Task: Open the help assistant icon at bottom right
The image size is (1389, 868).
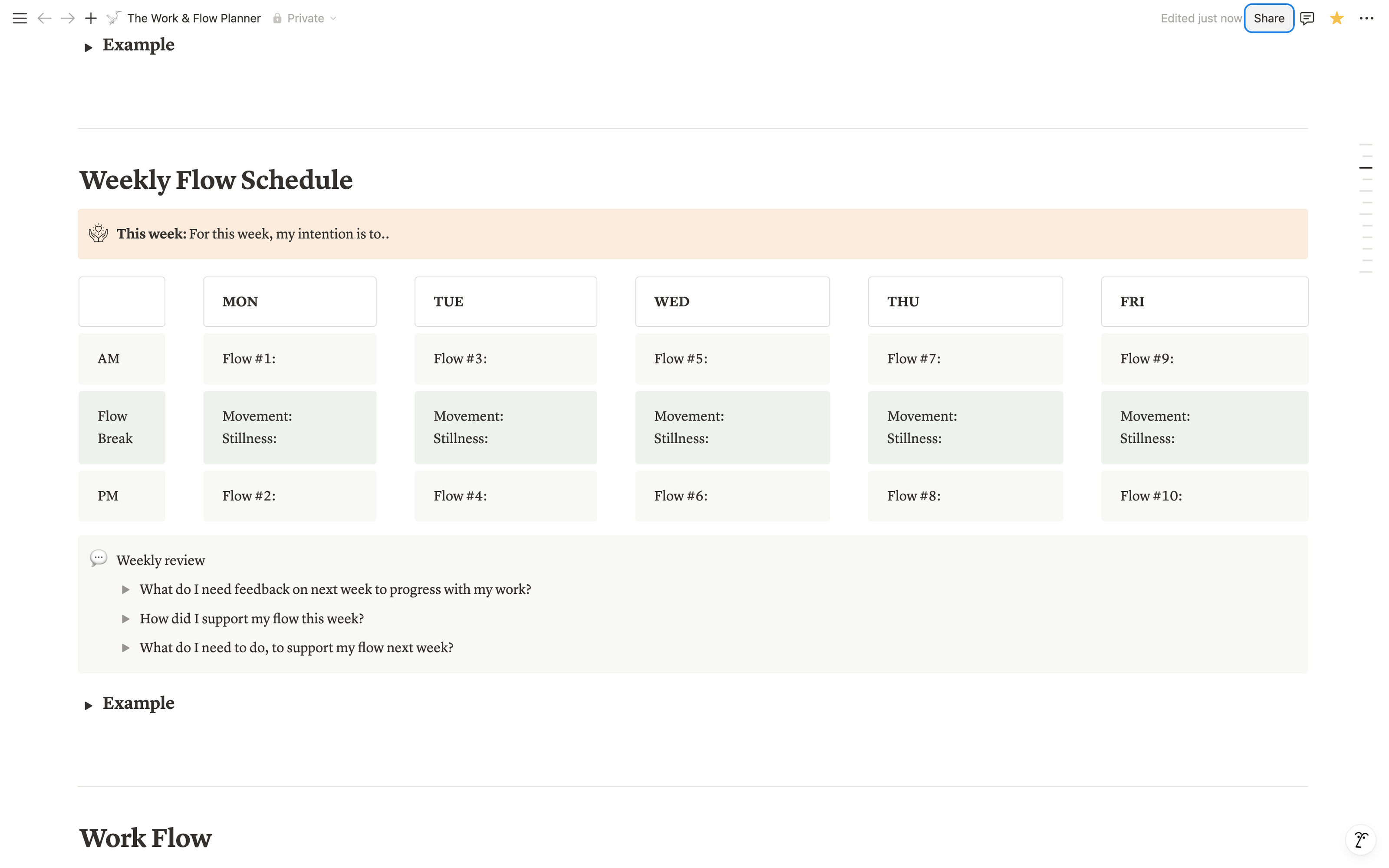Action: [x=1360, y=839]
